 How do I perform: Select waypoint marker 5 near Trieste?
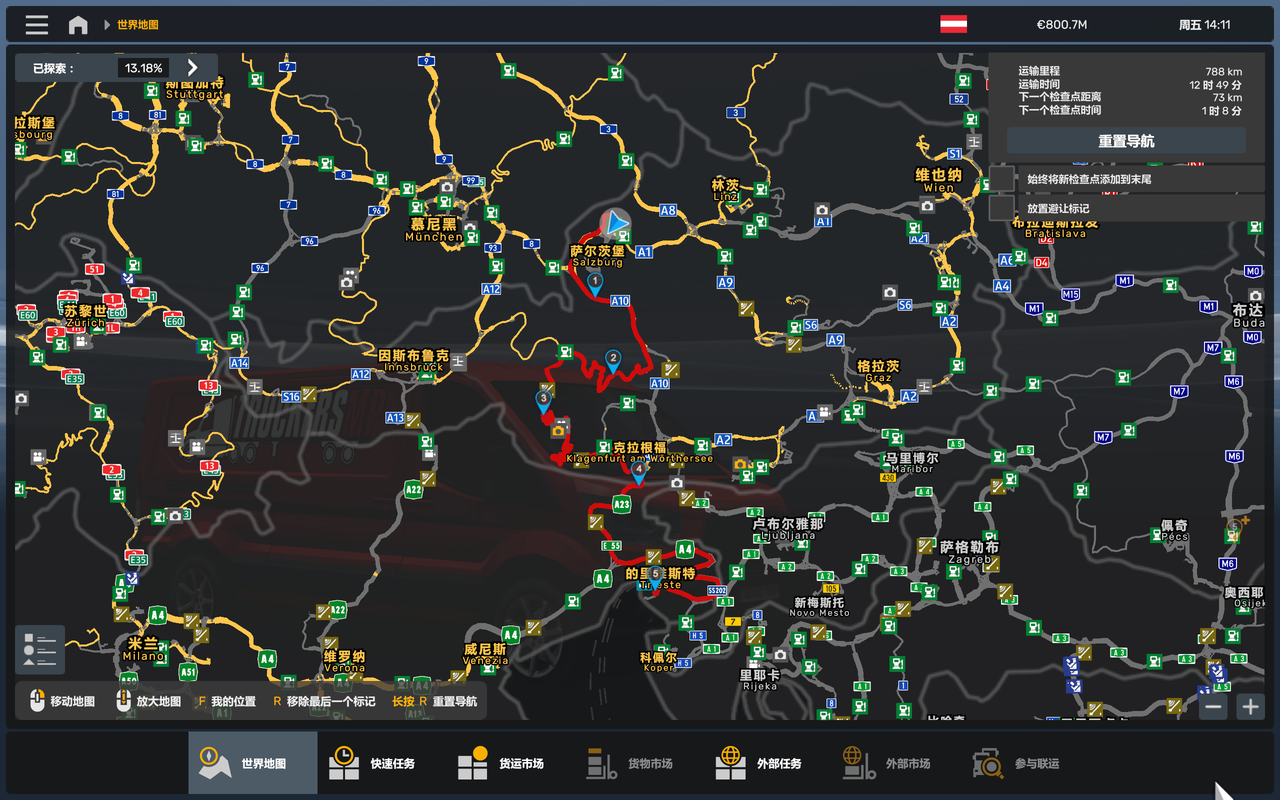(655, 575)
